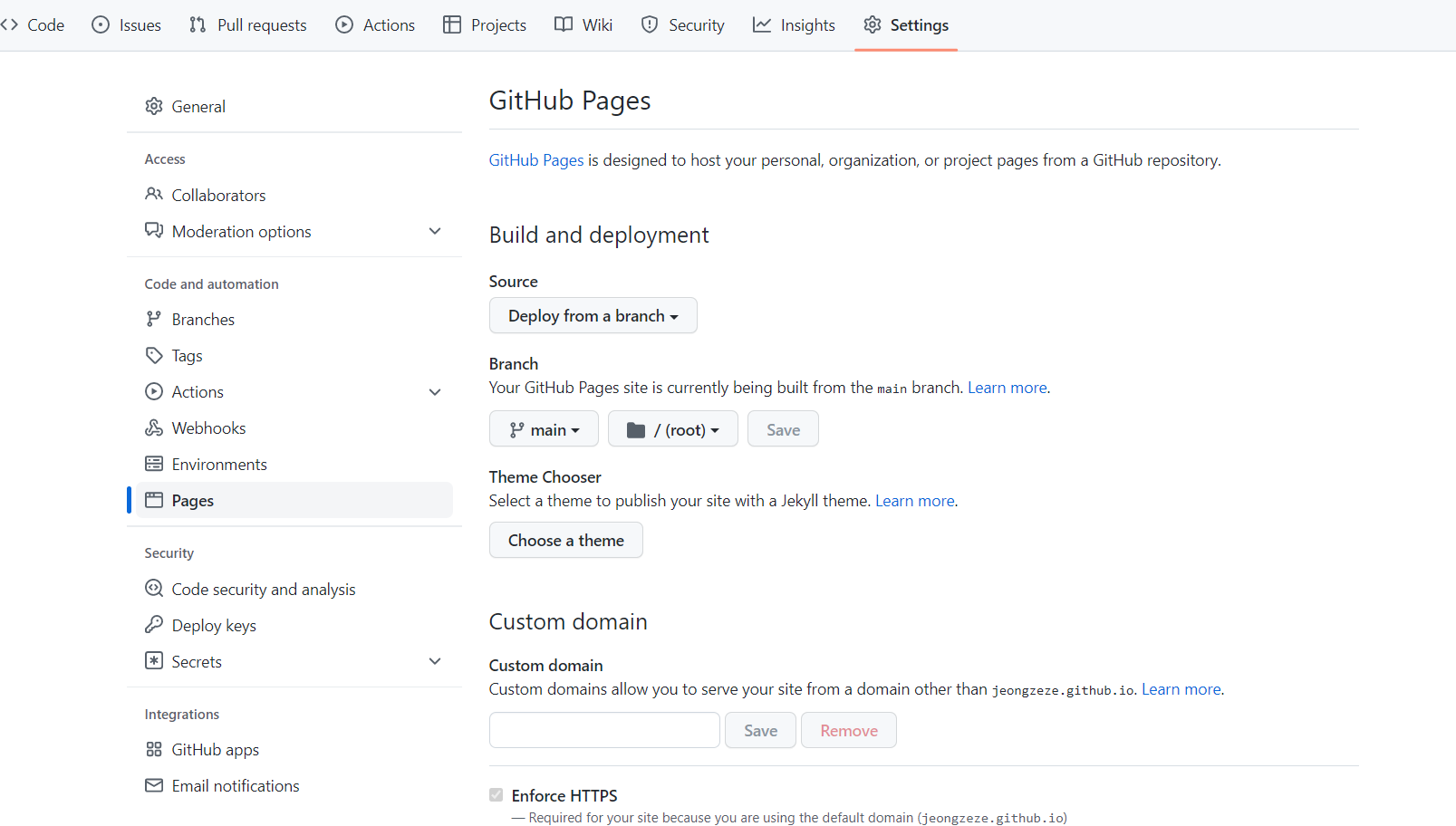Open the main branch selector dropdown
Screen dimensions: 1456x826
click(x=544, y=428)
